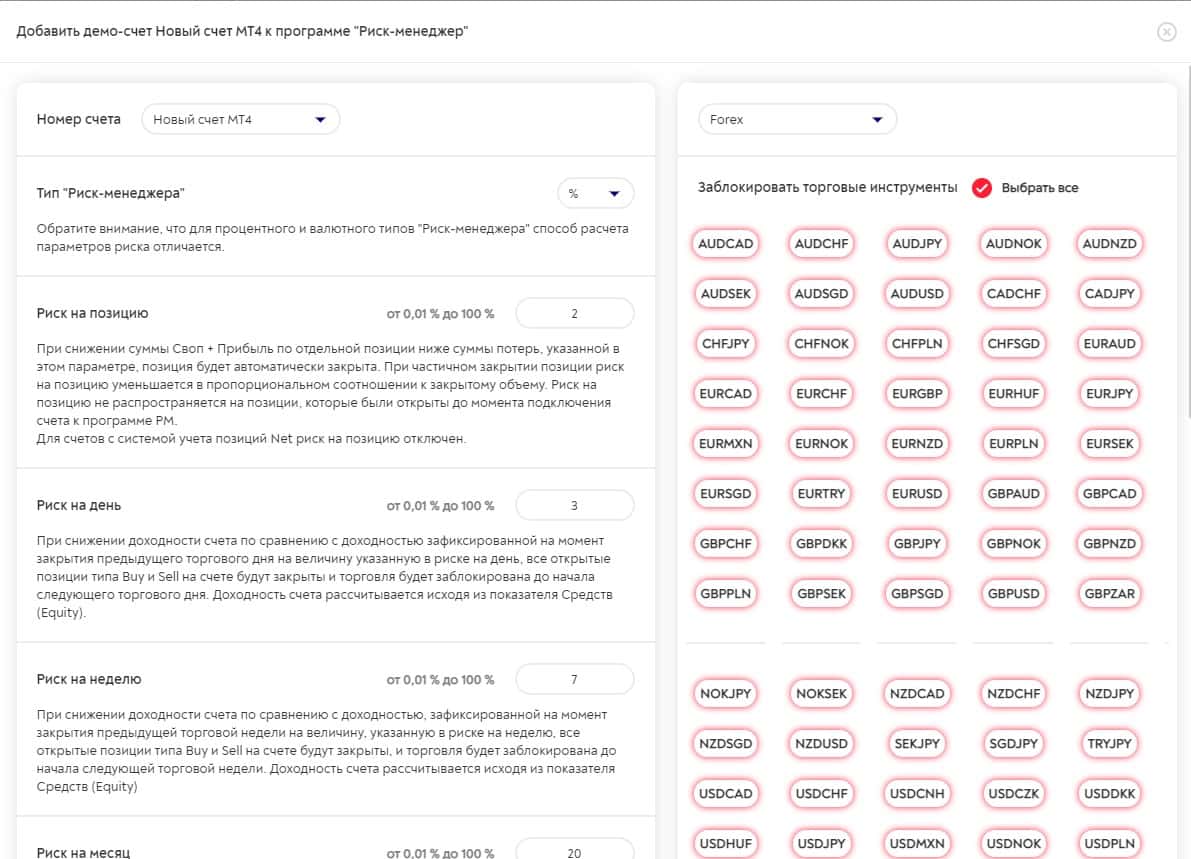Block the EURCAD instrument

(x=725, y=394)
